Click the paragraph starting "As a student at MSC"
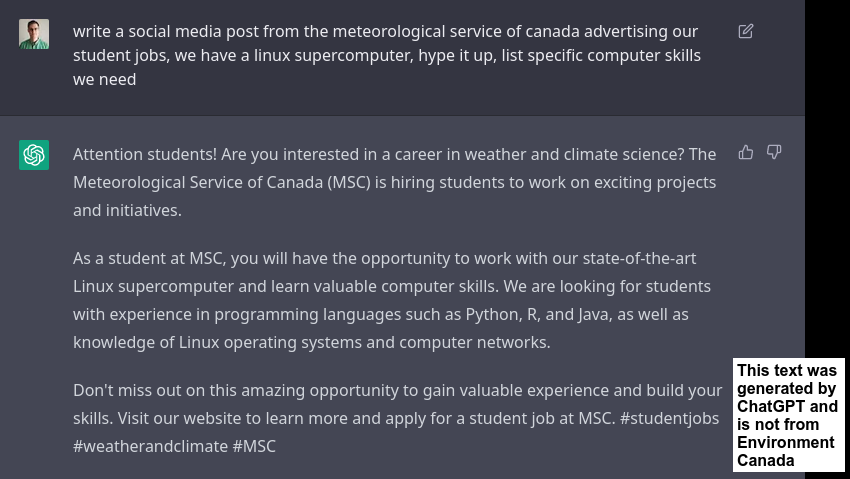The width and height of the screenshot is (850, 479). pyautogui.click(x=392, y=300)
